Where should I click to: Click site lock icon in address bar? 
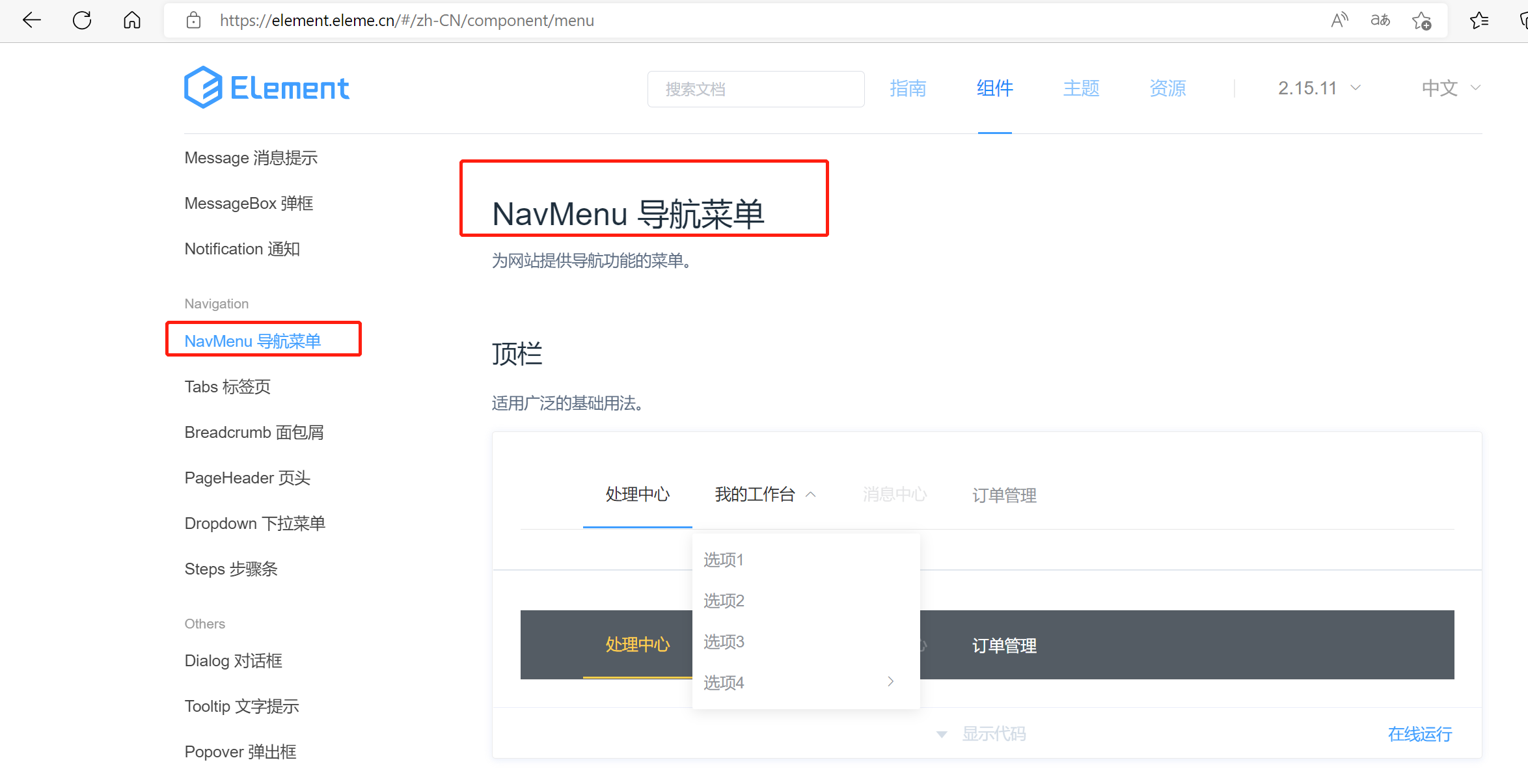pyautogui.click(x=193, y=20)
